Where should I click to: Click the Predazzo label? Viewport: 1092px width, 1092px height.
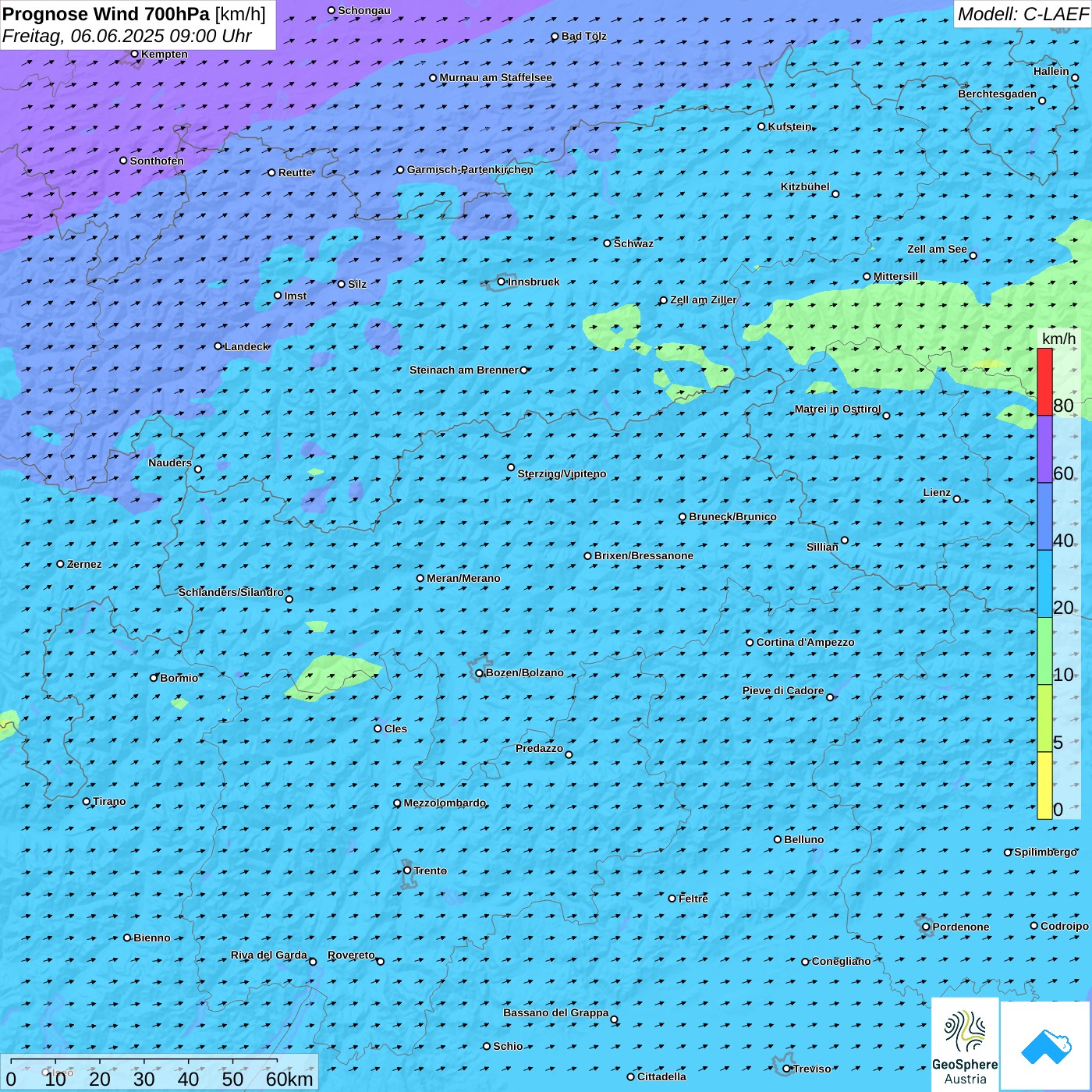pos(539,748)
